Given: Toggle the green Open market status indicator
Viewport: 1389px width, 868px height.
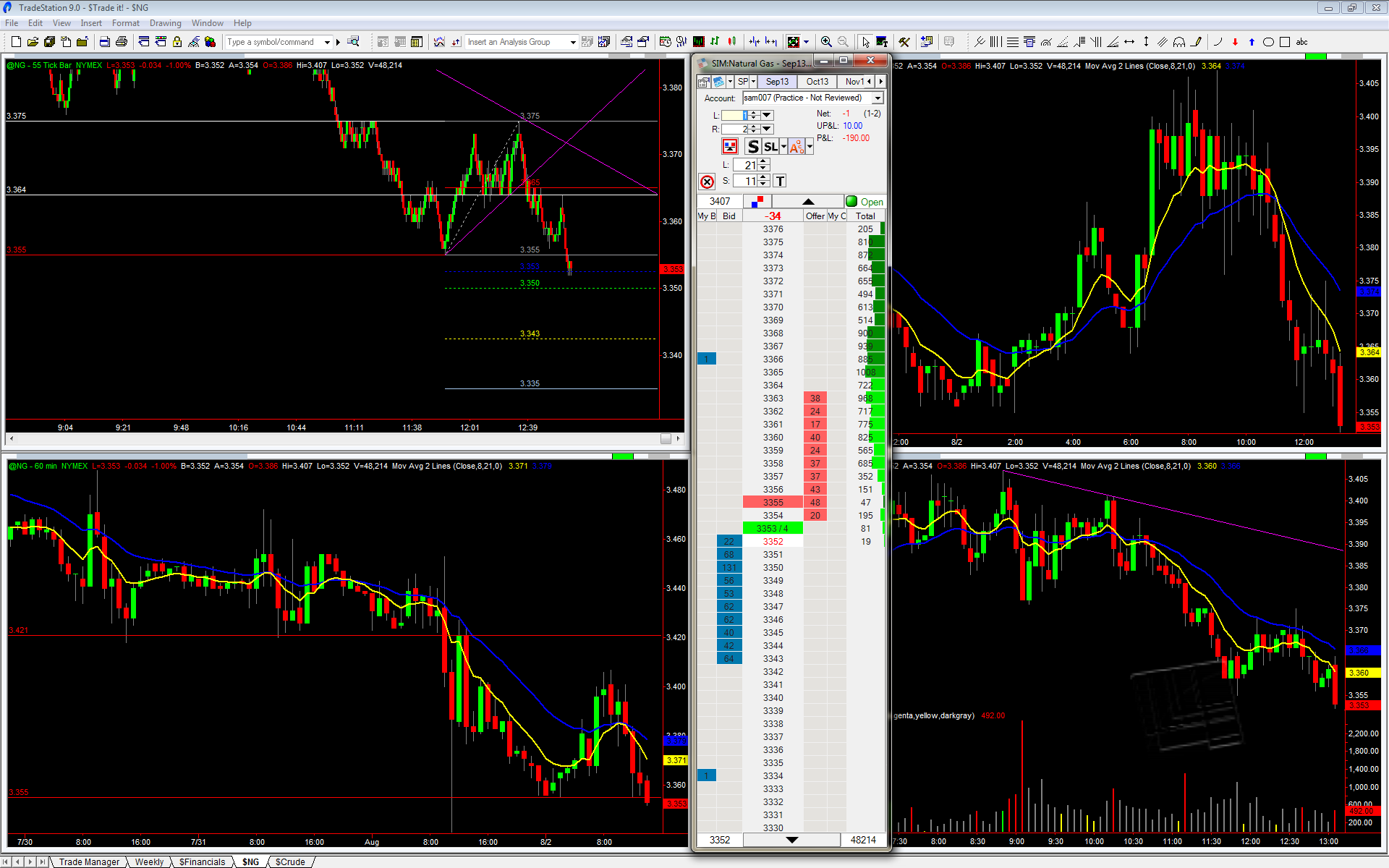Looking at the screenshot, I should point(865,202).
